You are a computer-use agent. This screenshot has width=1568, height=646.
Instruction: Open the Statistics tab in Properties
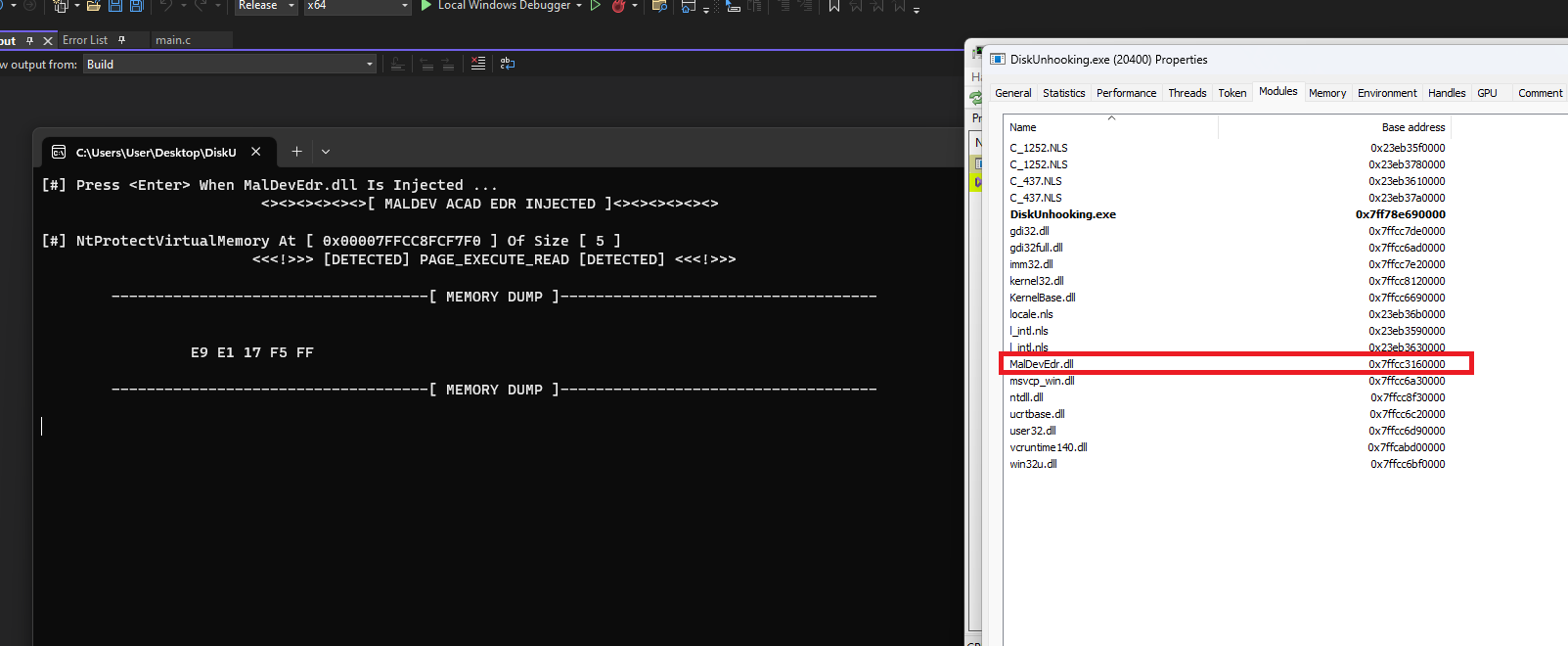(1063, 93)
